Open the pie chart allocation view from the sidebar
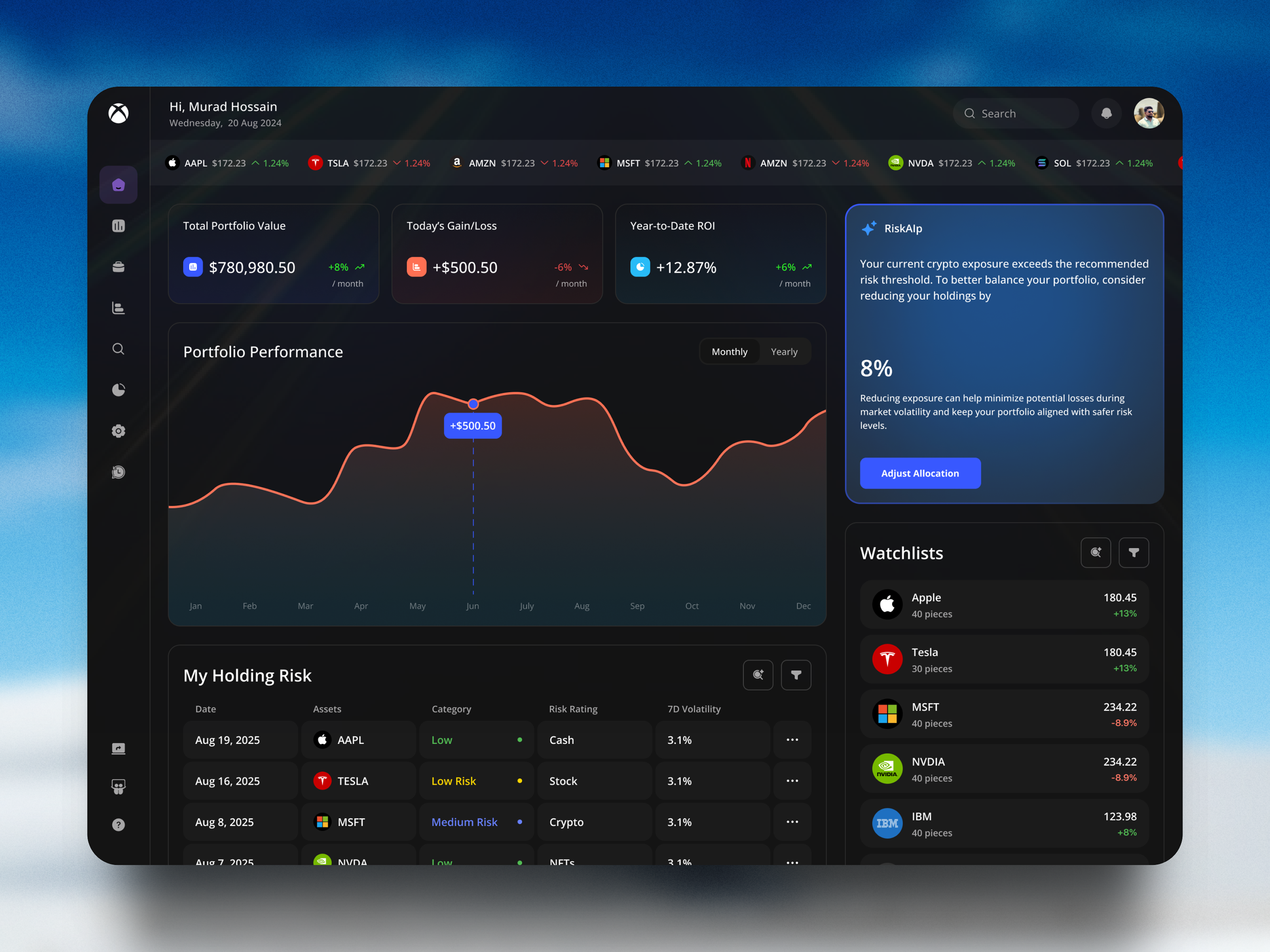The image size is (1270, 952). (x=118, y=390)
